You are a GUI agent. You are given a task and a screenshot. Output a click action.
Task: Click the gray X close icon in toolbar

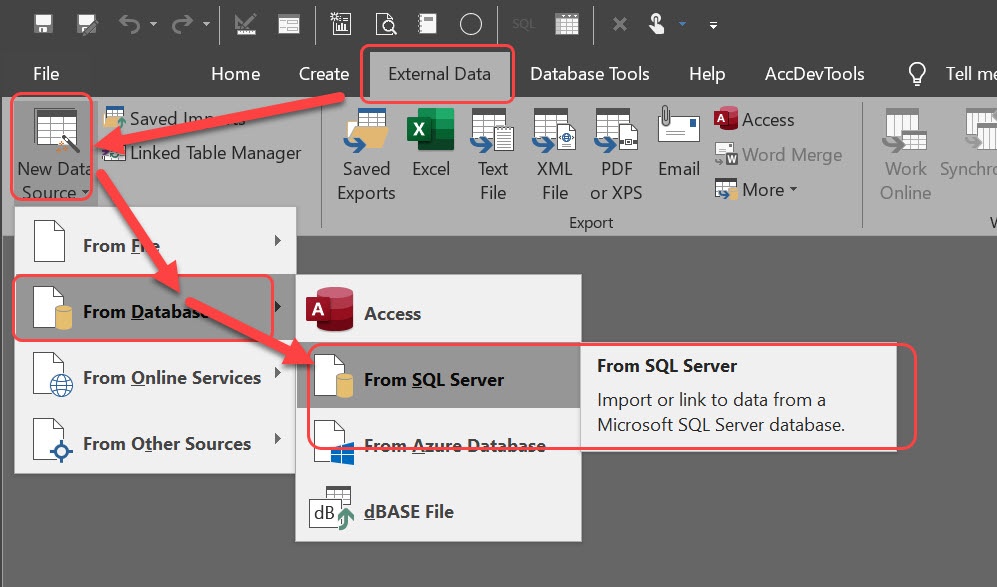point(619,25)
